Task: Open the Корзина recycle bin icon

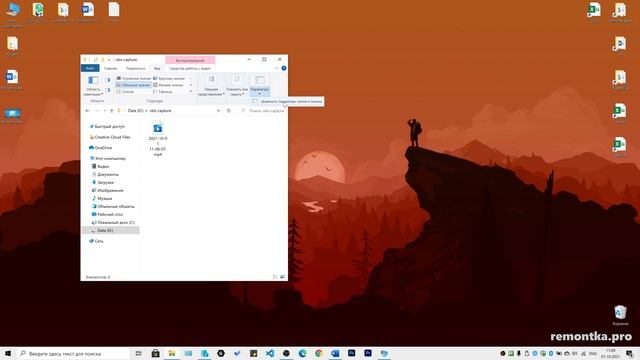Action: click(620, 315)
